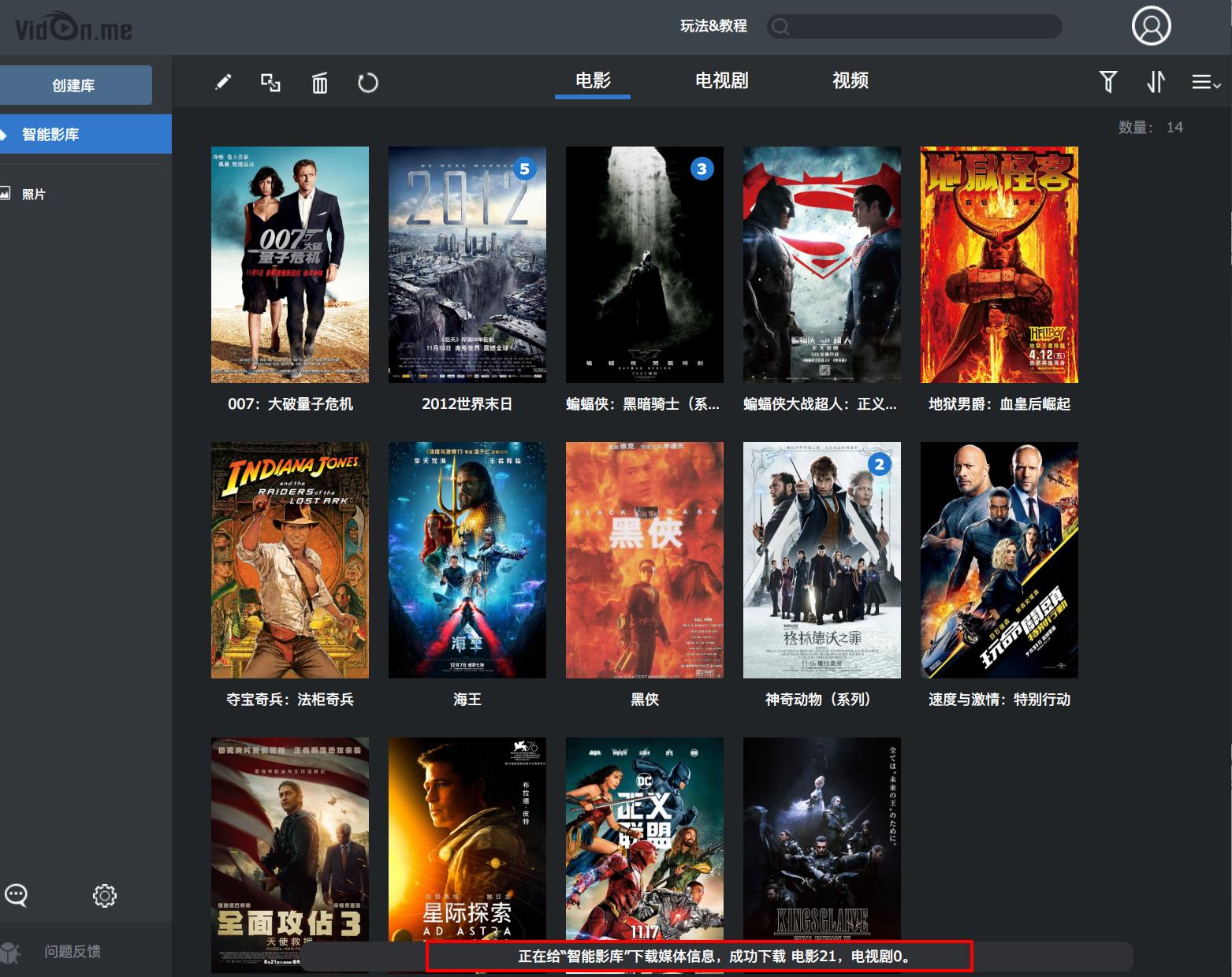Screen dimensions: 1232x977
Task: Open the Hobbs & Shaw poster
Action: tap(999, 560)
